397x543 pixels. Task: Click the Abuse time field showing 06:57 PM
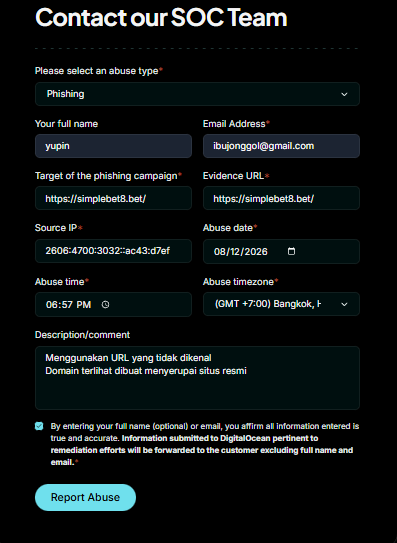[113, 304]
